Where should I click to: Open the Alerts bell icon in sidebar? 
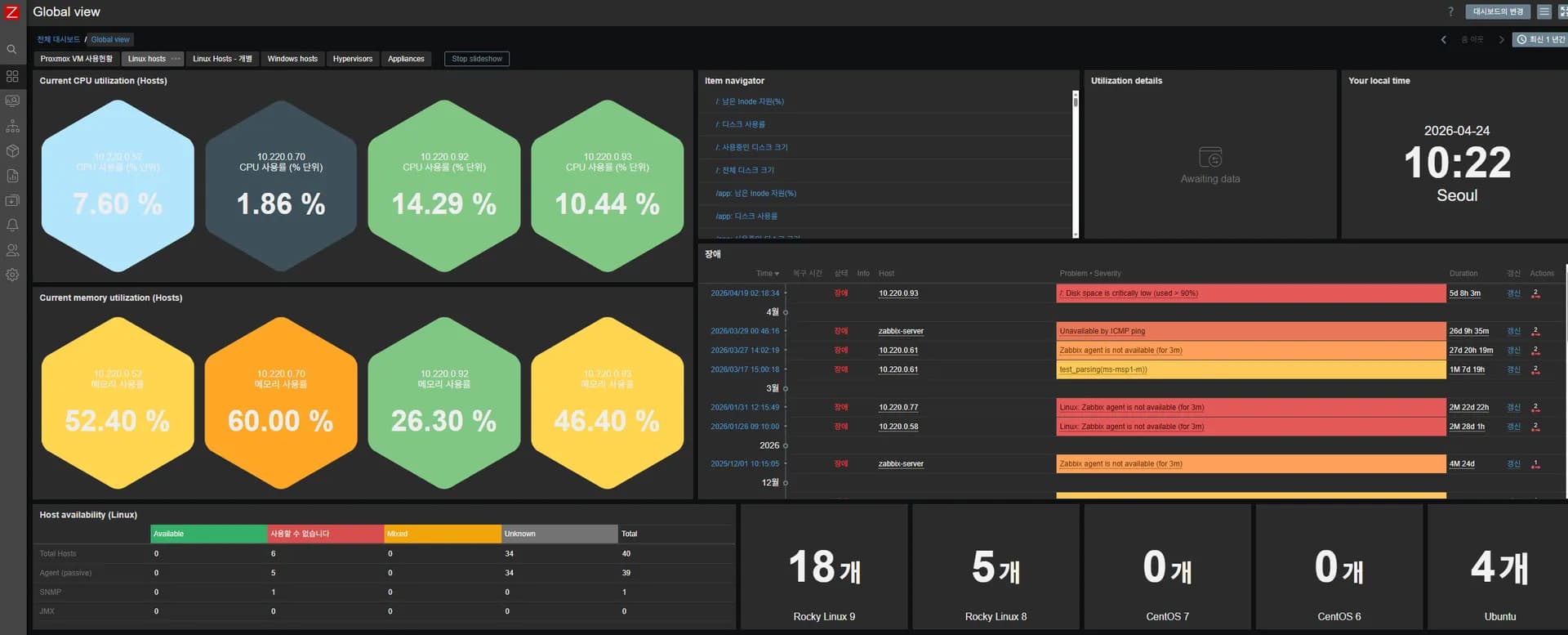(12, 225)
